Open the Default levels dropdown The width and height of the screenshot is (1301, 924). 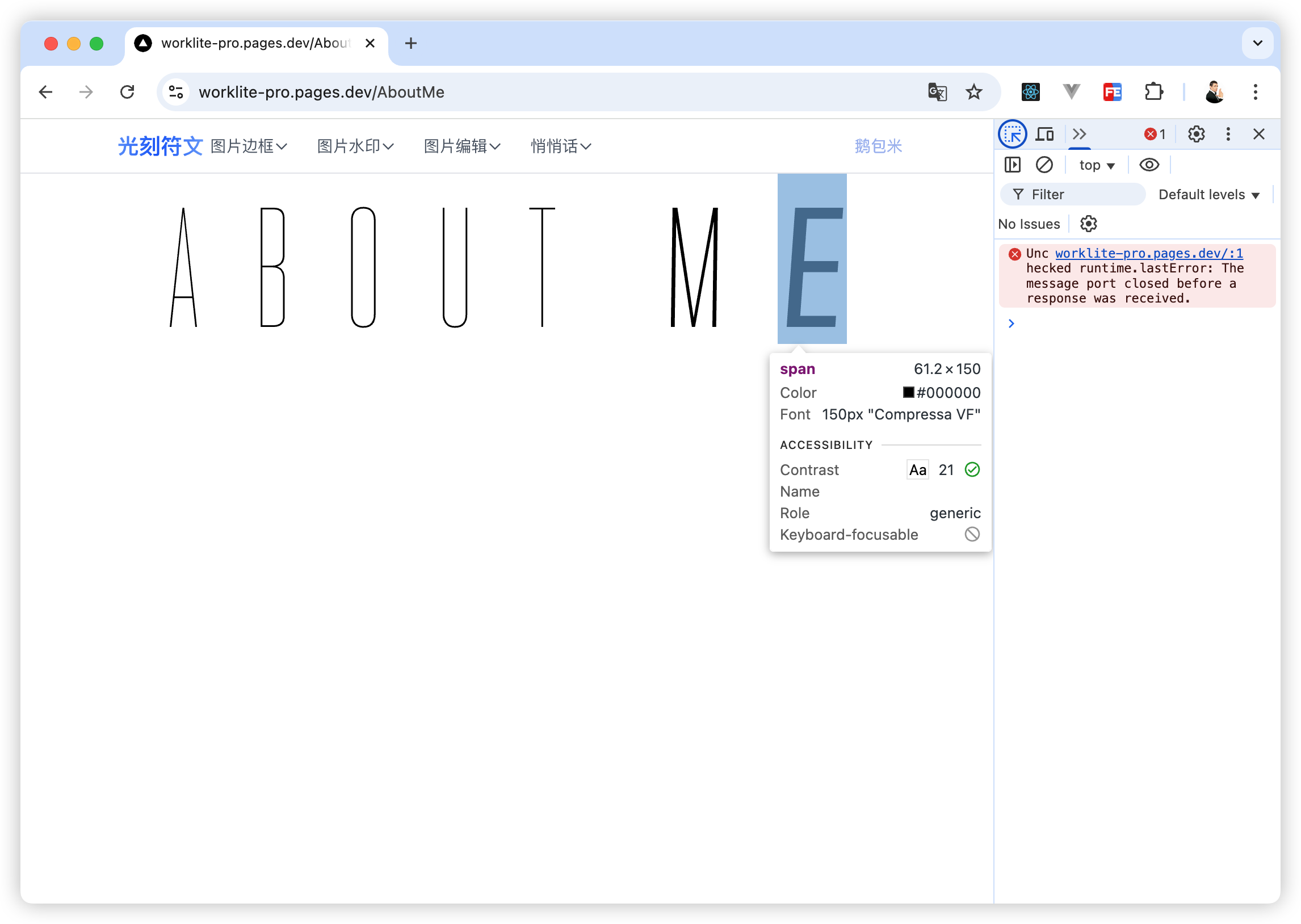point(1208,195)
